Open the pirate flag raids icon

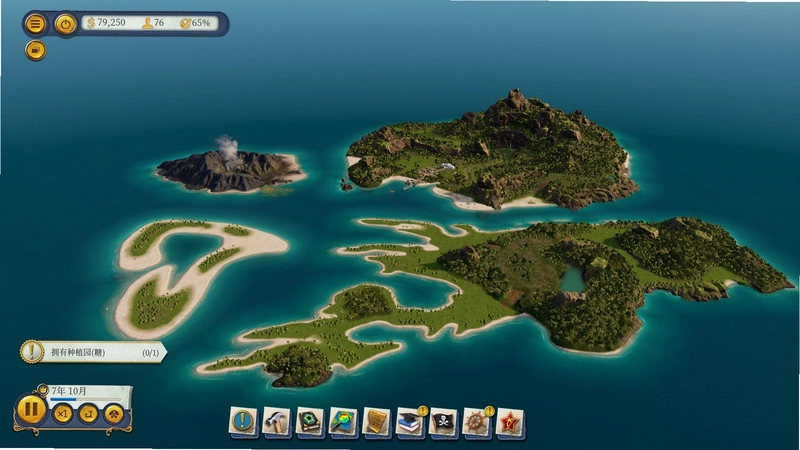[443, 422]
